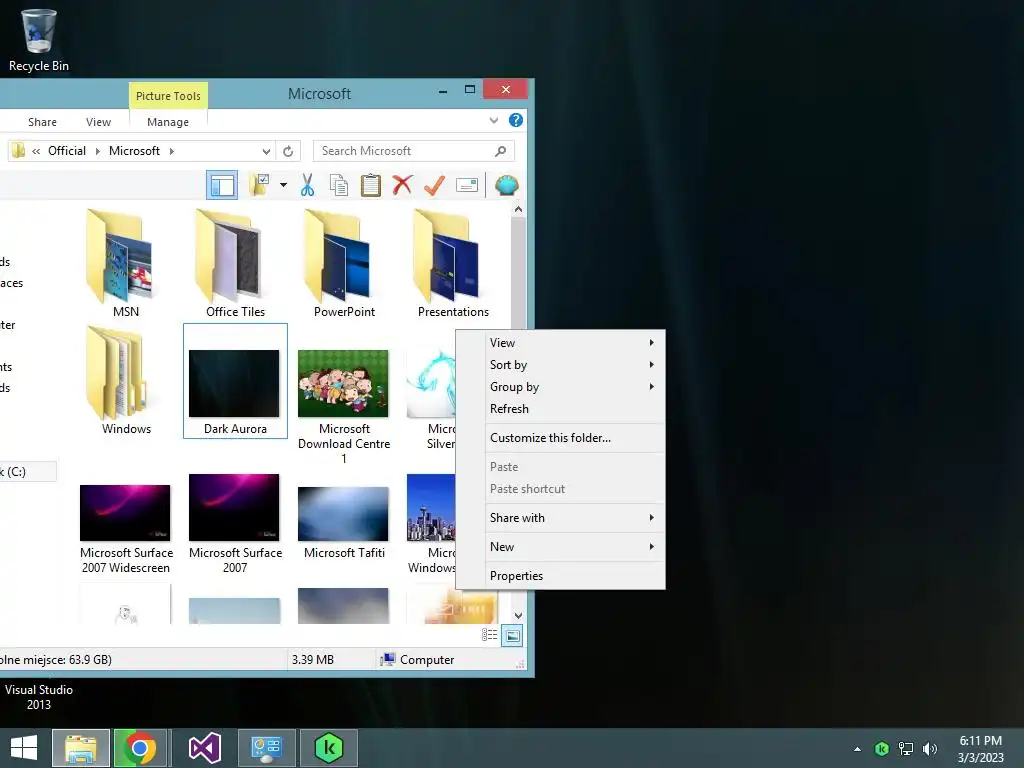Open the New submenu

coord(574,547)
